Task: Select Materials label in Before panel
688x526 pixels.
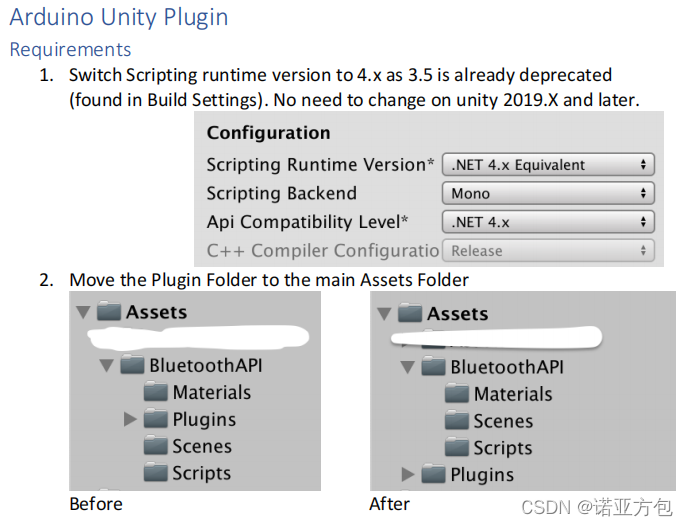Action: [x=212, y=392]
